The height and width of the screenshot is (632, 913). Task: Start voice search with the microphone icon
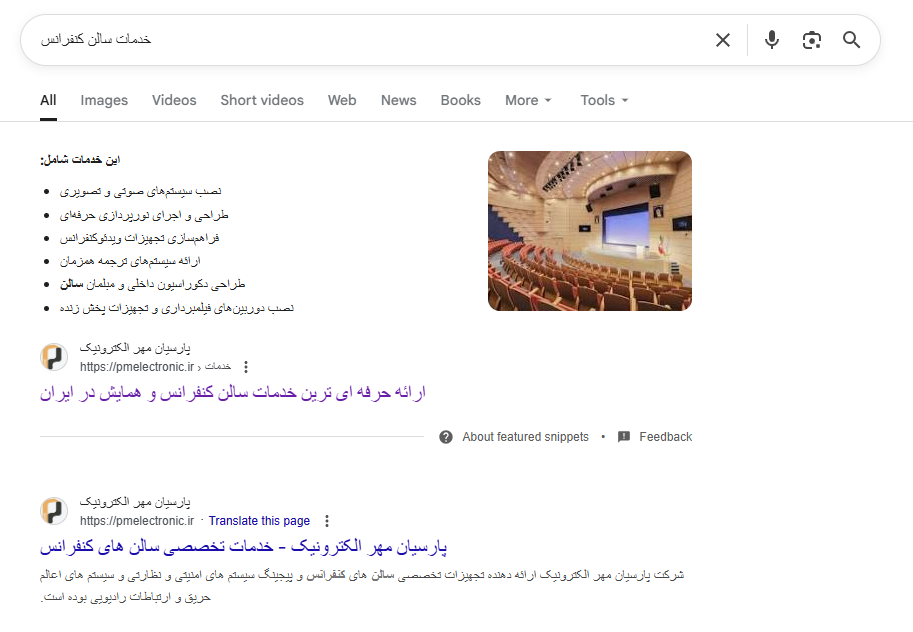pos(772,40)
